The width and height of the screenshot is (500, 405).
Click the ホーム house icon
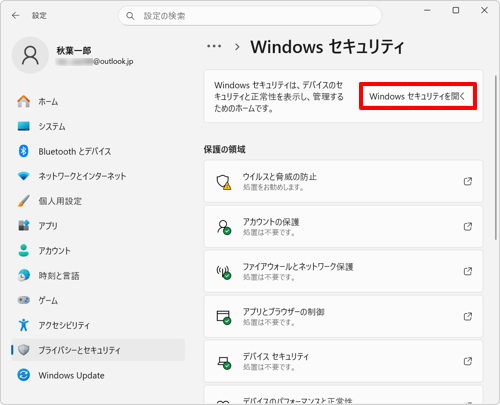pos(24,101)
